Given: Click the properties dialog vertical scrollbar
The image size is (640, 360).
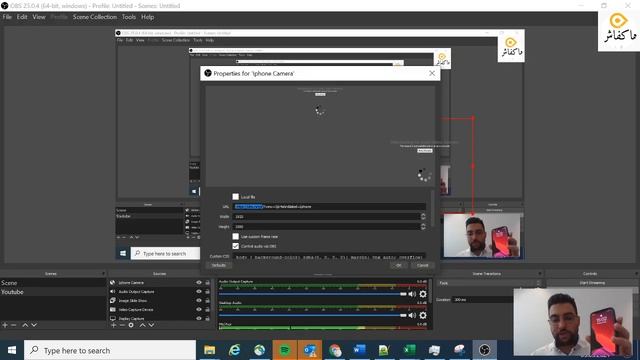Looking at the screenshot, I should click(432, 208).
